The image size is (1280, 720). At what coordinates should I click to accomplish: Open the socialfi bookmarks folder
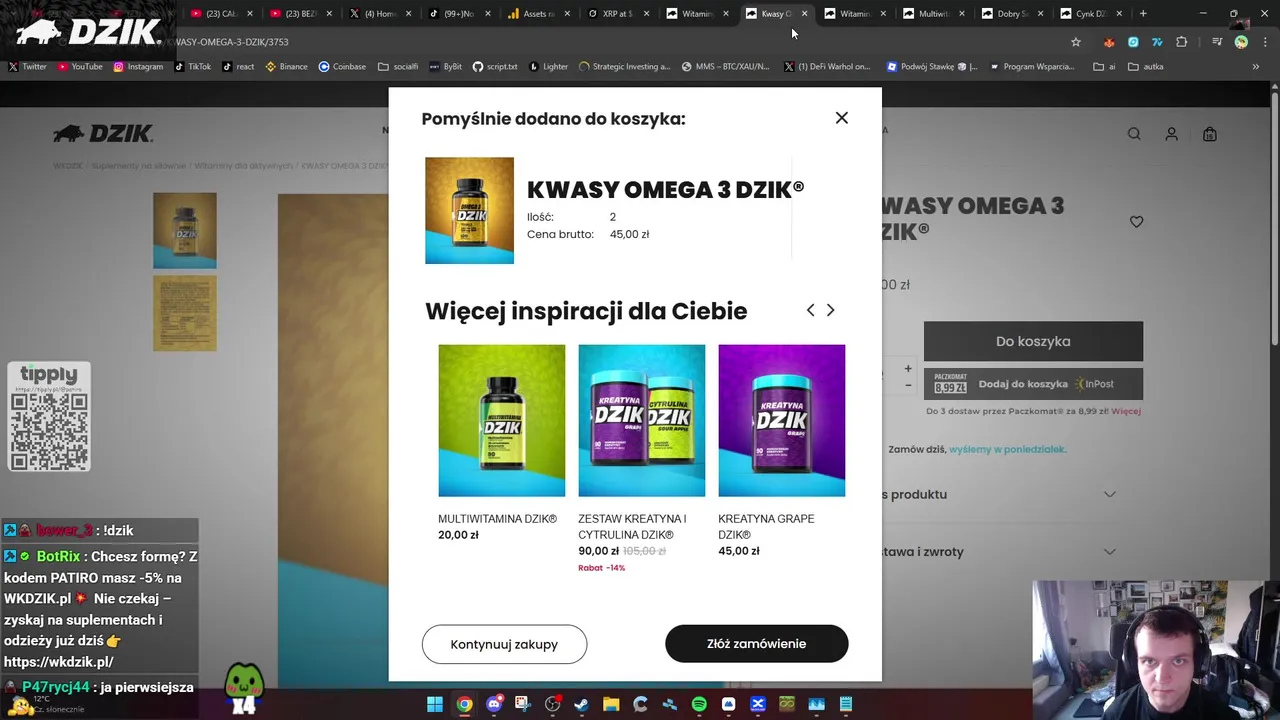pyautogui.click(x=398, y=67)
